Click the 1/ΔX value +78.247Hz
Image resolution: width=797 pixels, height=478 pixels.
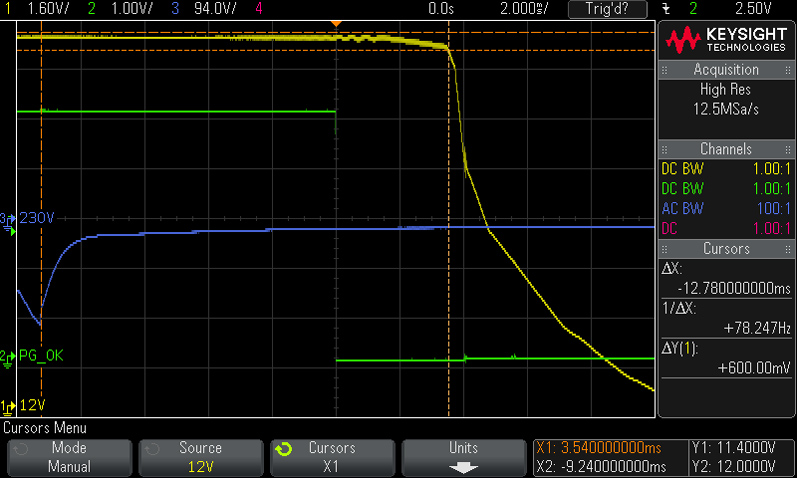[757, 328]
